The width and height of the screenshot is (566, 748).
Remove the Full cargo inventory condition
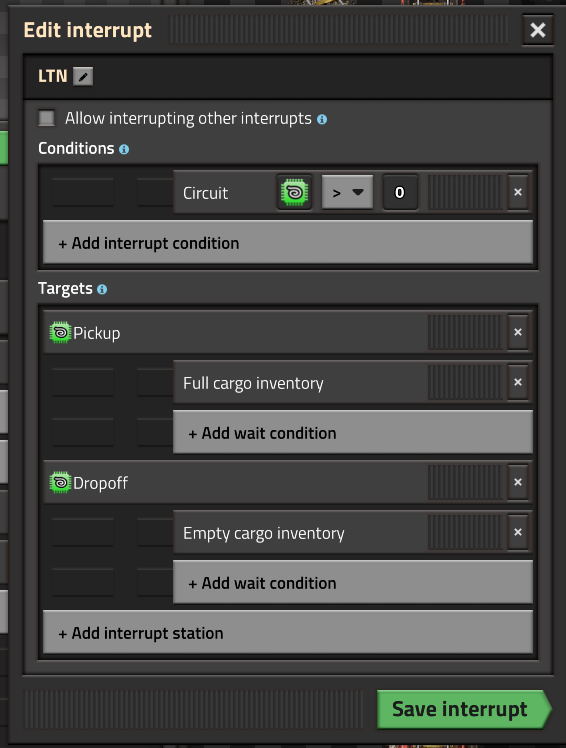518,382
